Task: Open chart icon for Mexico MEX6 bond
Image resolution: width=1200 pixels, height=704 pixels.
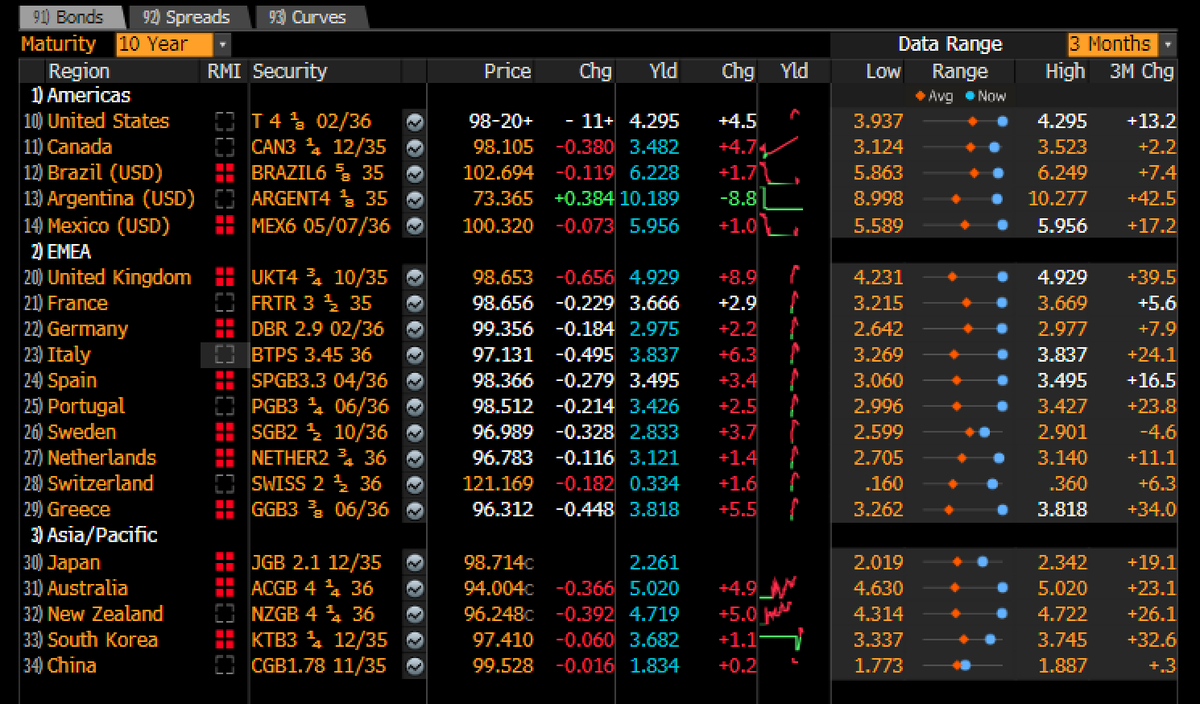Action: click(x=414, y=226)
